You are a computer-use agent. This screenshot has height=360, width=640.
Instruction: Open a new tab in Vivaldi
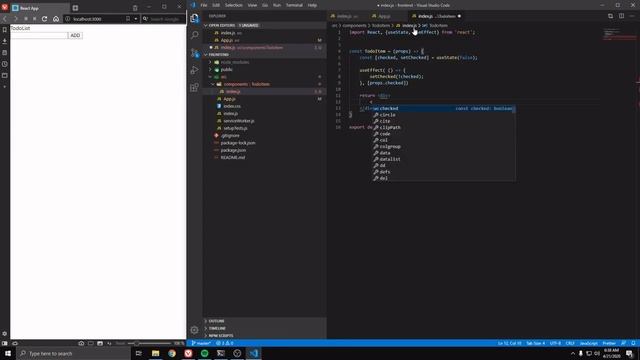click(x=75, y=8)
